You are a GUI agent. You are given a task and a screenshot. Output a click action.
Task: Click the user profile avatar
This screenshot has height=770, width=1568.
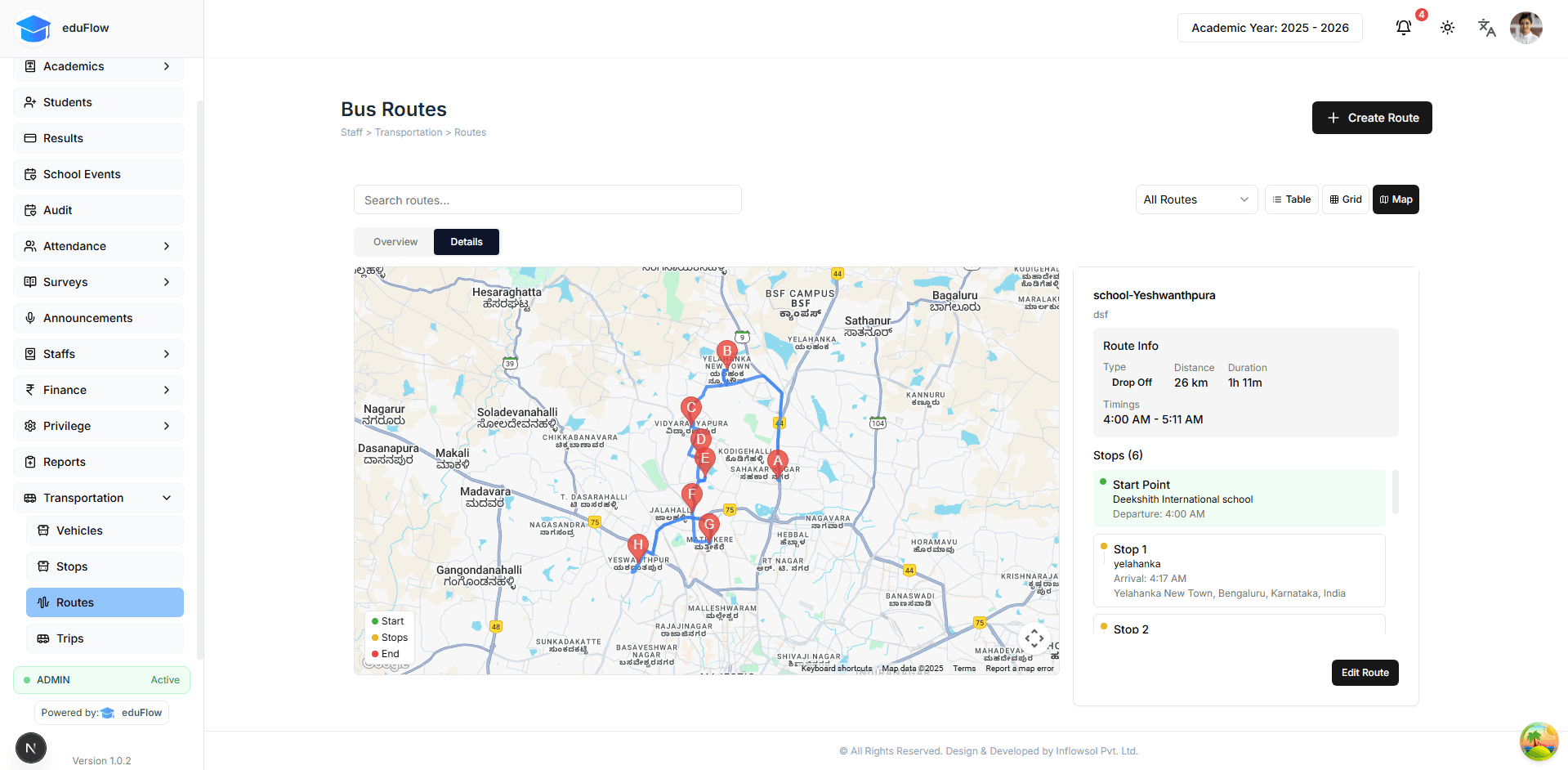[1526, 28]
